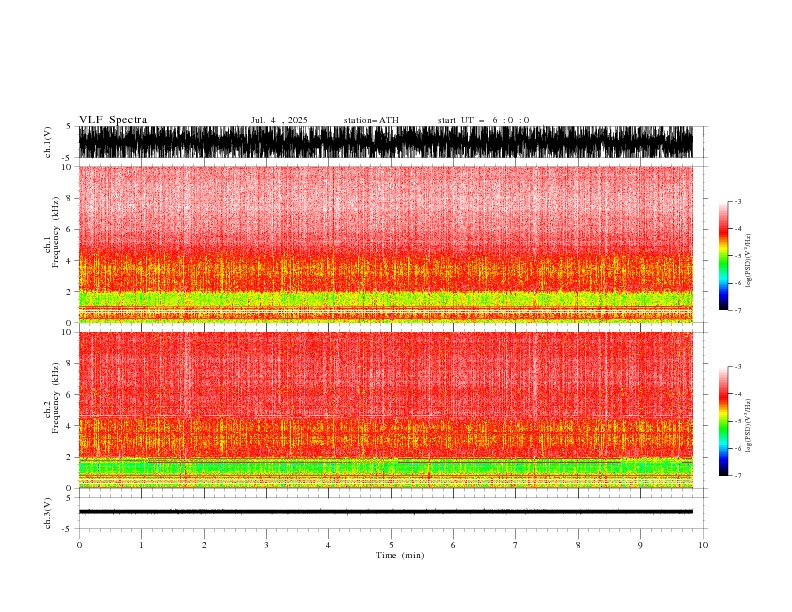Click the "2" kHz tick of ch.1 spectrogram
This screenshot has width=792, height=612.
[69, 292]
